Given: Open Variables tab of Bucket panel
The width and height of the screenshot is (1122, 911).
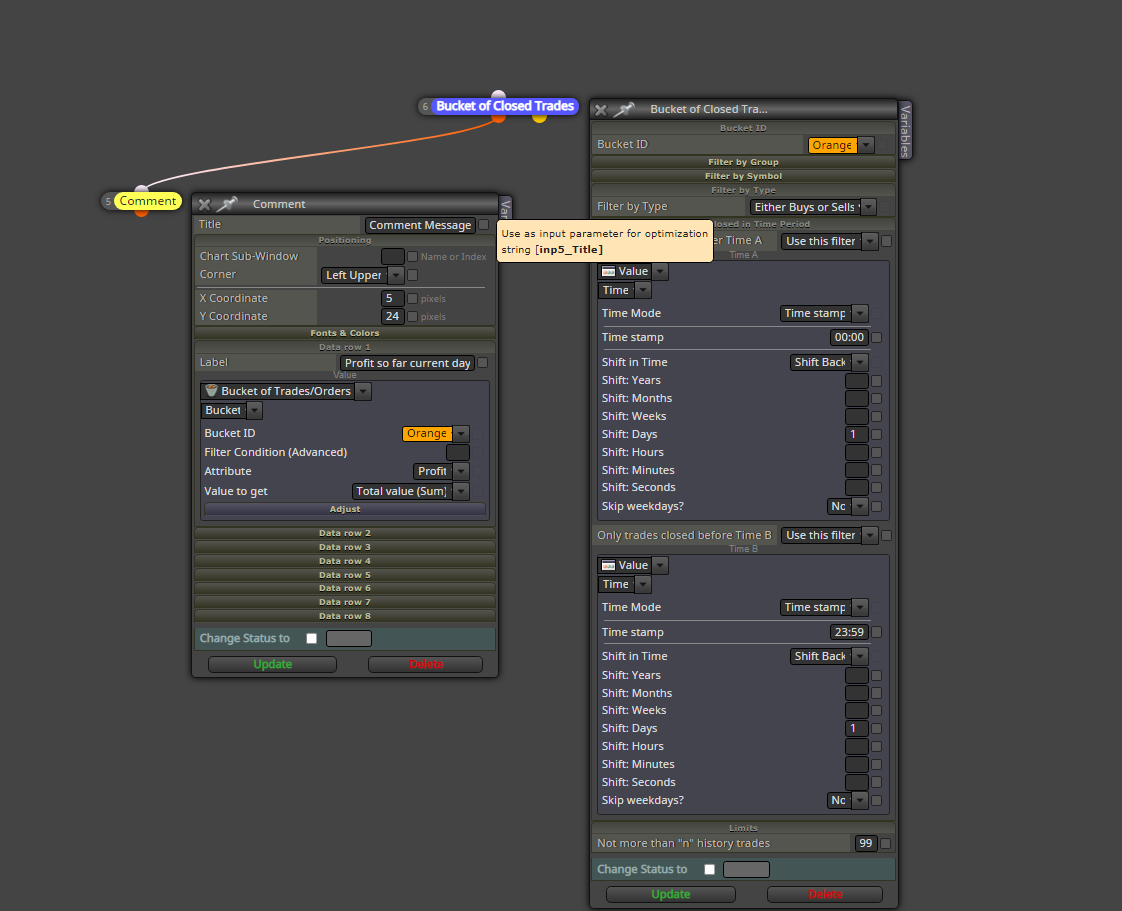Looking at the screenshot, I should [x=905, y=130].
